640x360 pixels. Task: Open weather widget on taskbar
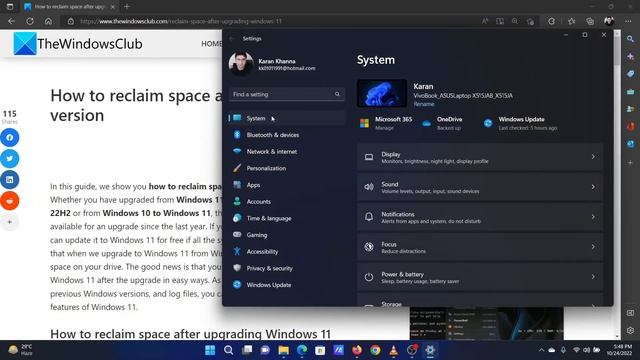pos(20,350)
